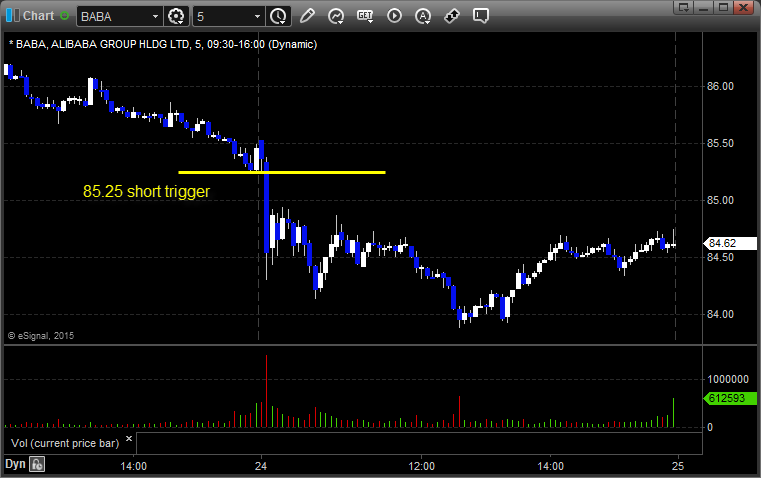The height and width of the screenshot is (478, 761).
Task: Minimize the chart window
Action: point(704,7)
